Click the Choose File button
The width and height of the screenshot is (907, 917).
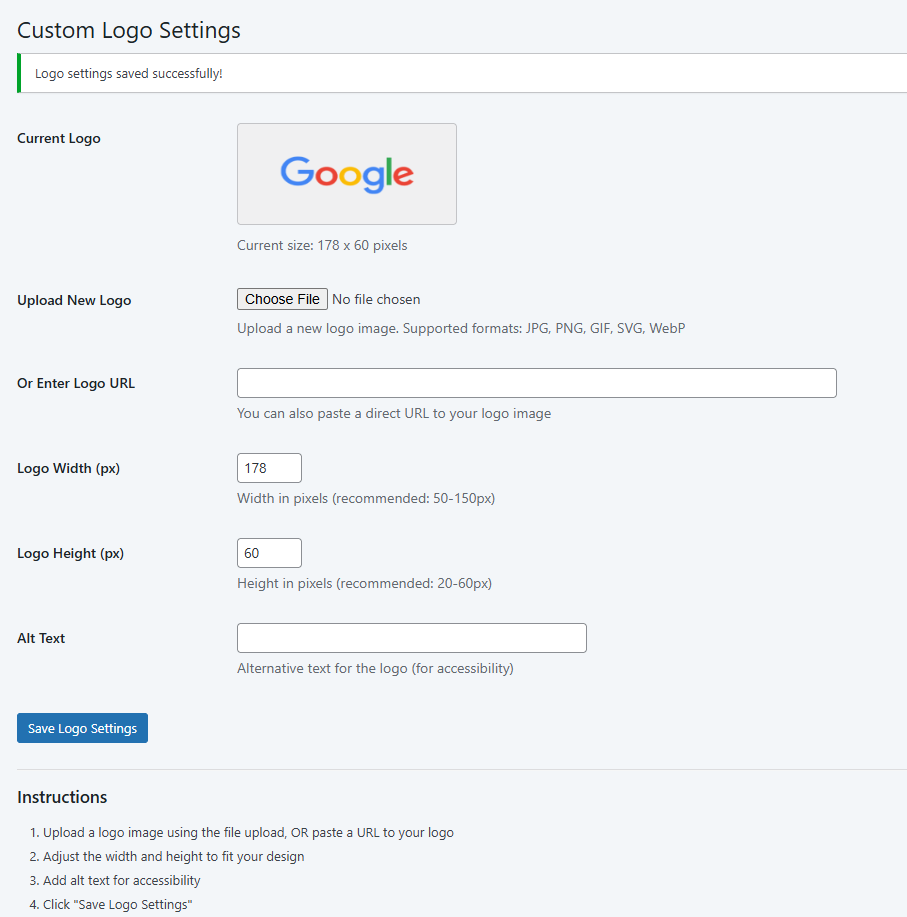pyautogui.click(x=282, y=299)
